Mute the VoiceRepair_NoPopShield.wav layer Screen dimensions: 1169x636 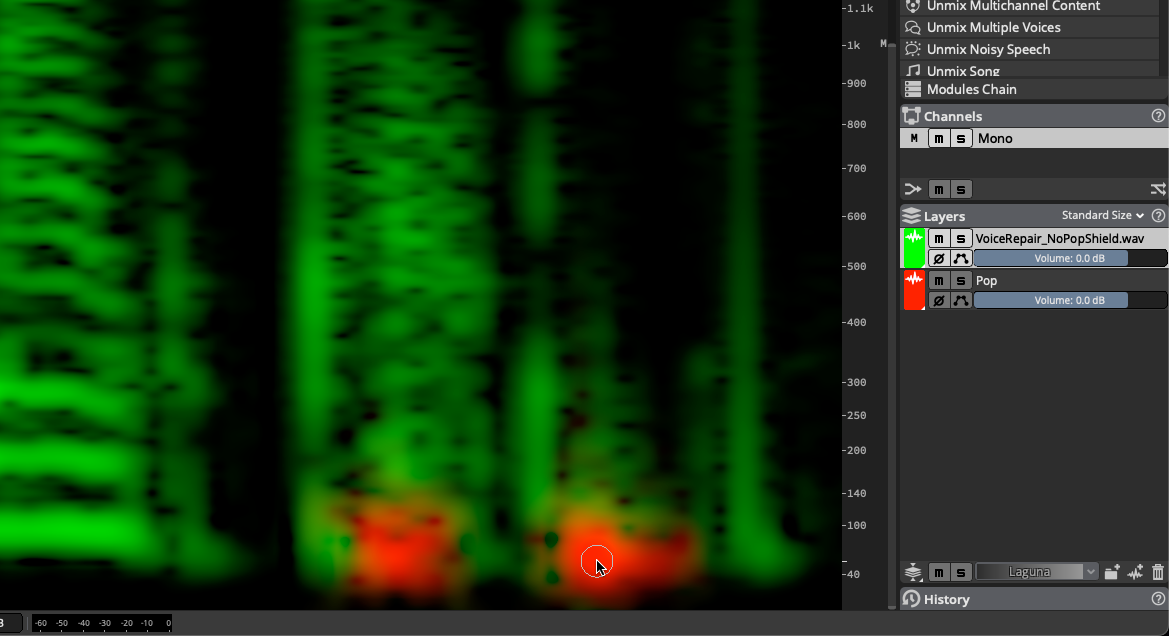[938, 238]
